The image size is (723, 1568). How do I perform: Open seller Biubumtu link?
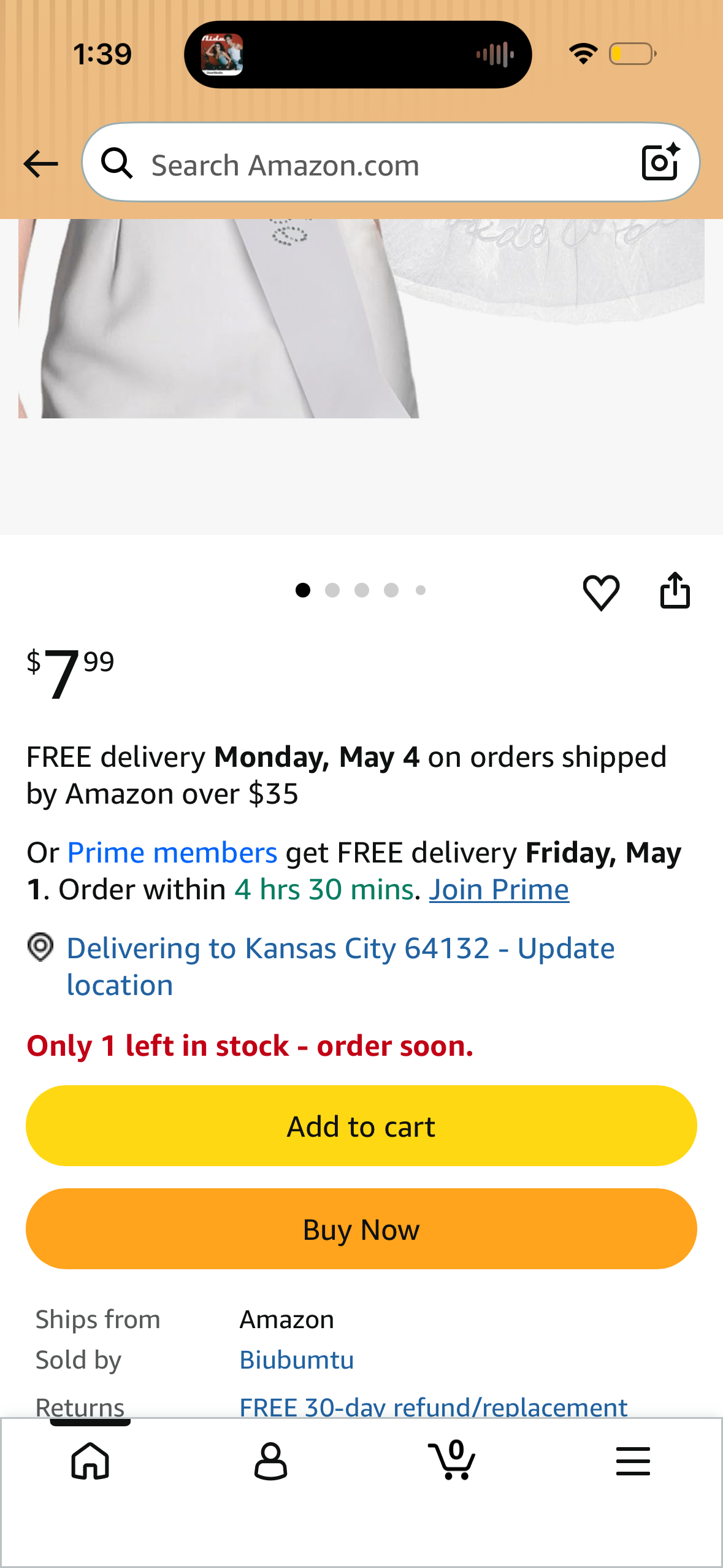pyautogui.click(x=297, y=1360)
